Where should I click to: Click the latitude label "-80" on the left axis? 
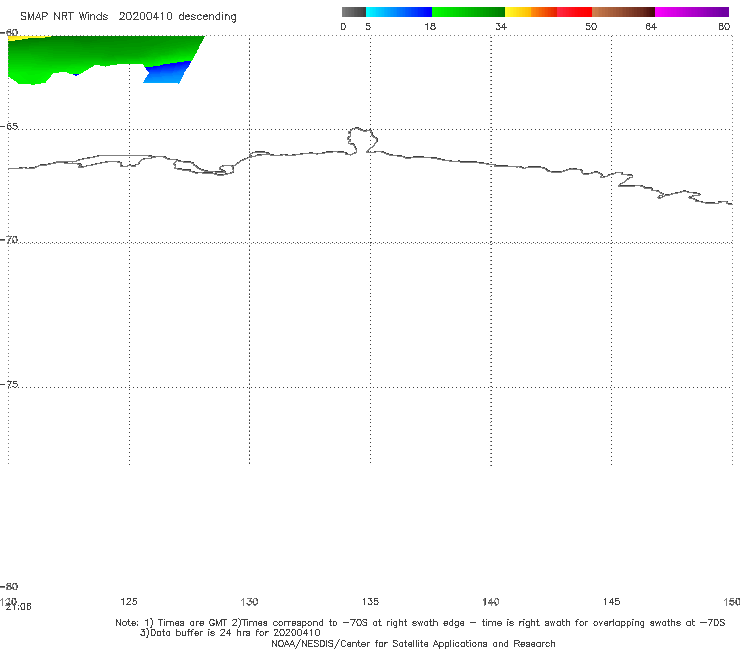pyautogui.click(x=9, y=586)
